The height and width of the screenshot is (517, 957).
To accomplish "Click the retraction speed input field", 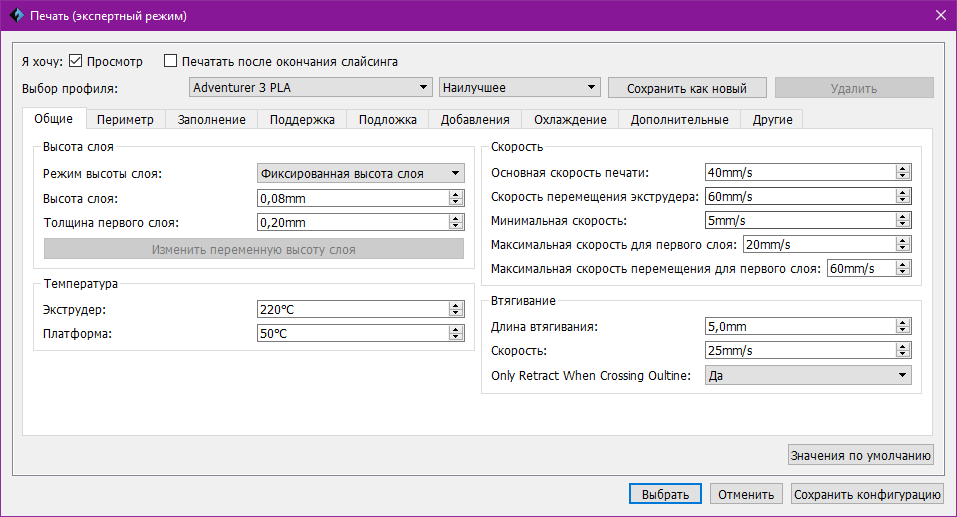I will click(798, 351).
